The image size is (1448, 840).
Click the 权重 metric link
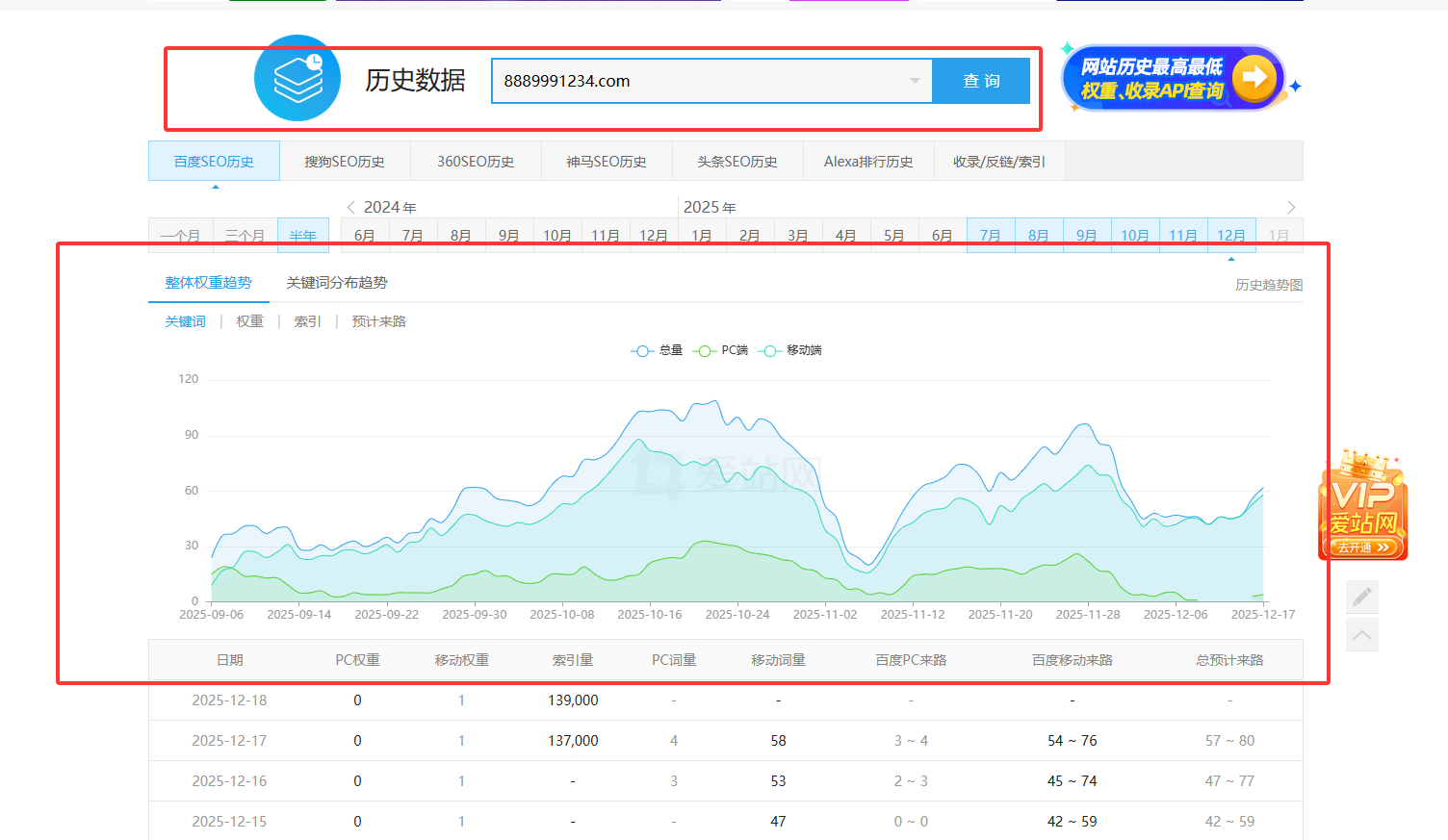249,321
